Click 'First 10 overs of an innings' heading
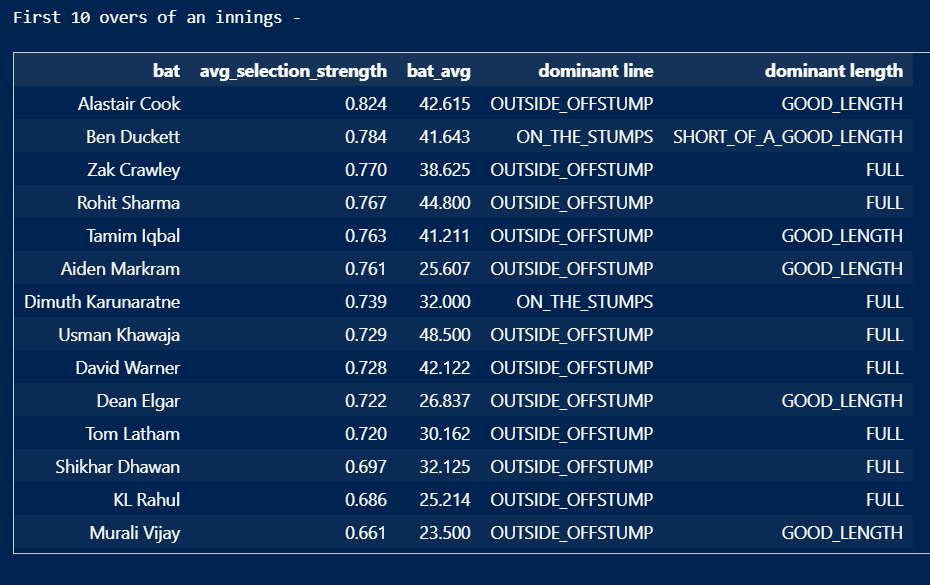The image size is (930, 585). [147, 17]
